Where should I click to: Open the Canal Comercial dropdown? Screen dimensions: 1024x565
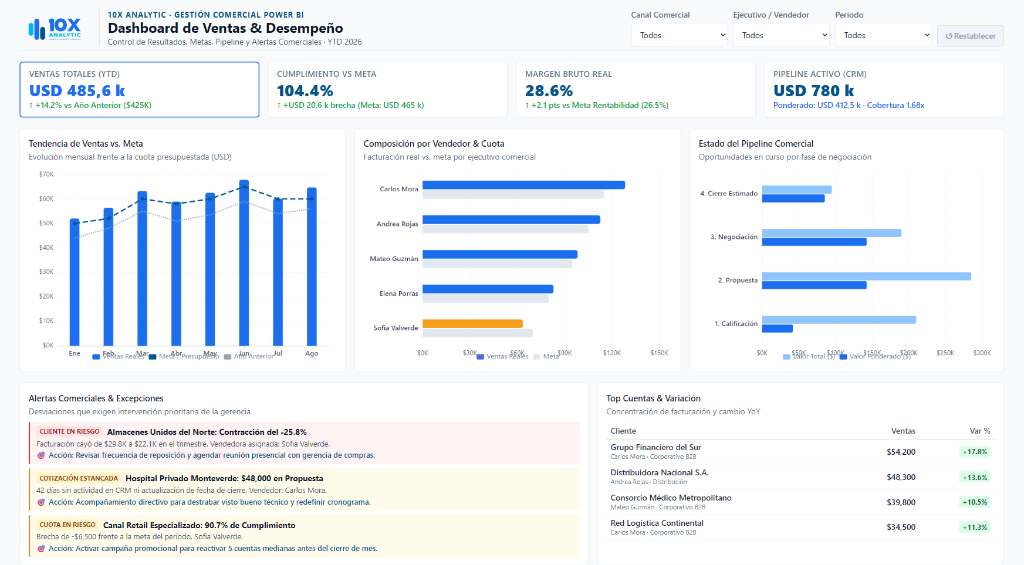(x=679, y=35)
